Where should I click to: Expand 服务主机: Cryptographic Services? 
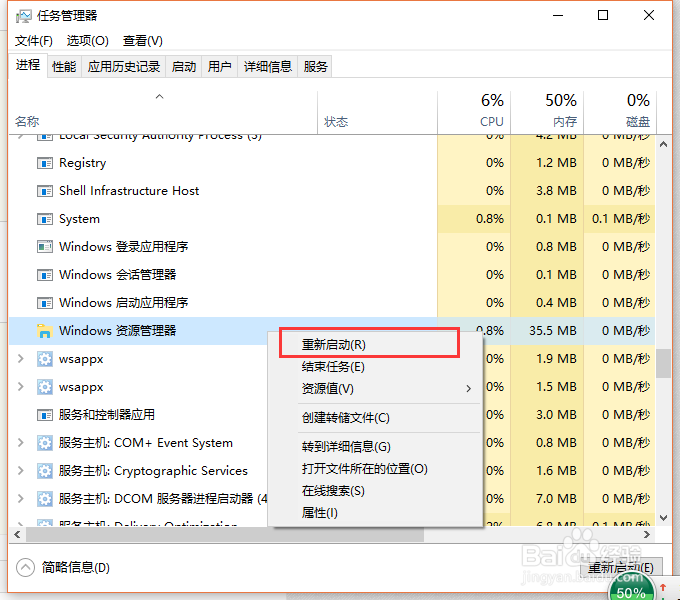coord(20,470)
